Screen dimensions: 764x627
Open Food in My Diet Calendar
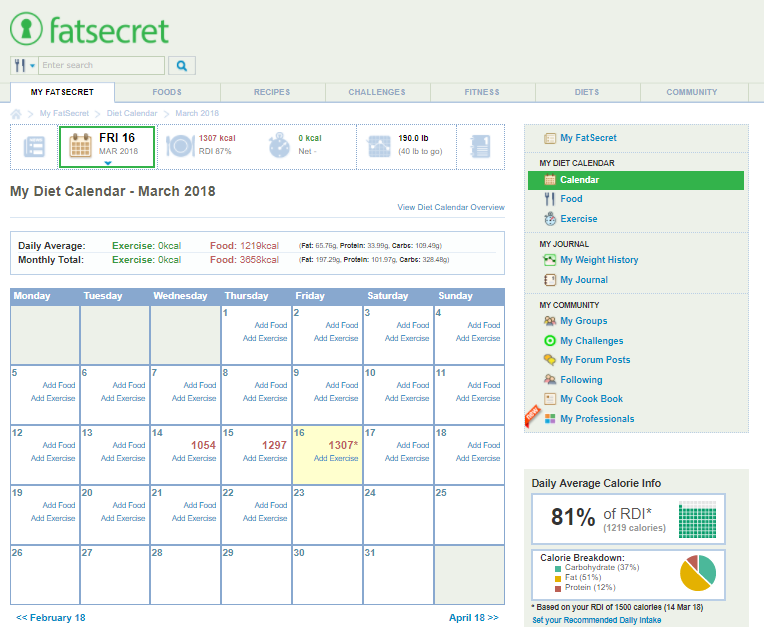tap(571, 199)
